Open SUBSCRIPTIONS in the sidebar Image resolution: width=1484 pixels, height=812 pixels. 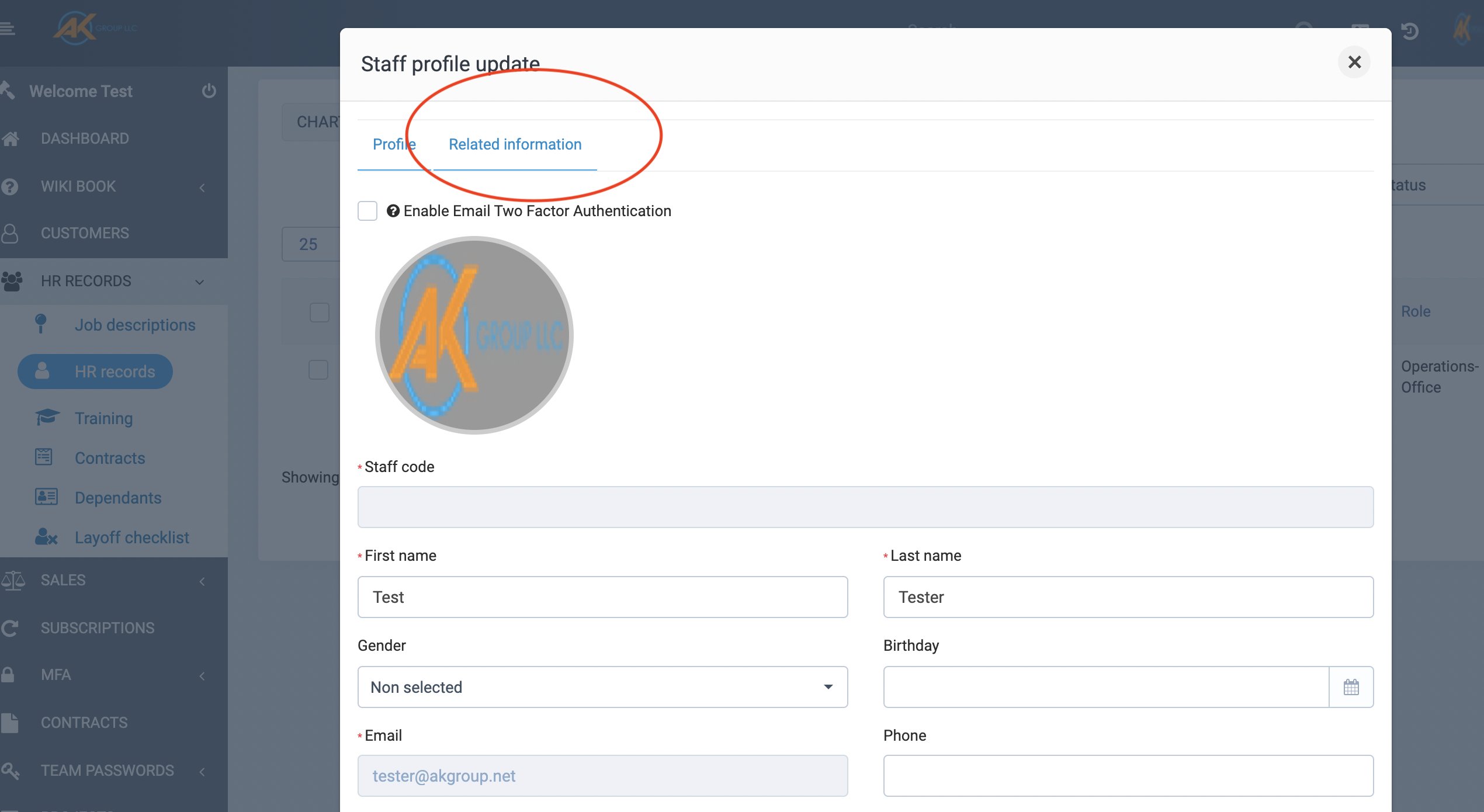[98, 628]
